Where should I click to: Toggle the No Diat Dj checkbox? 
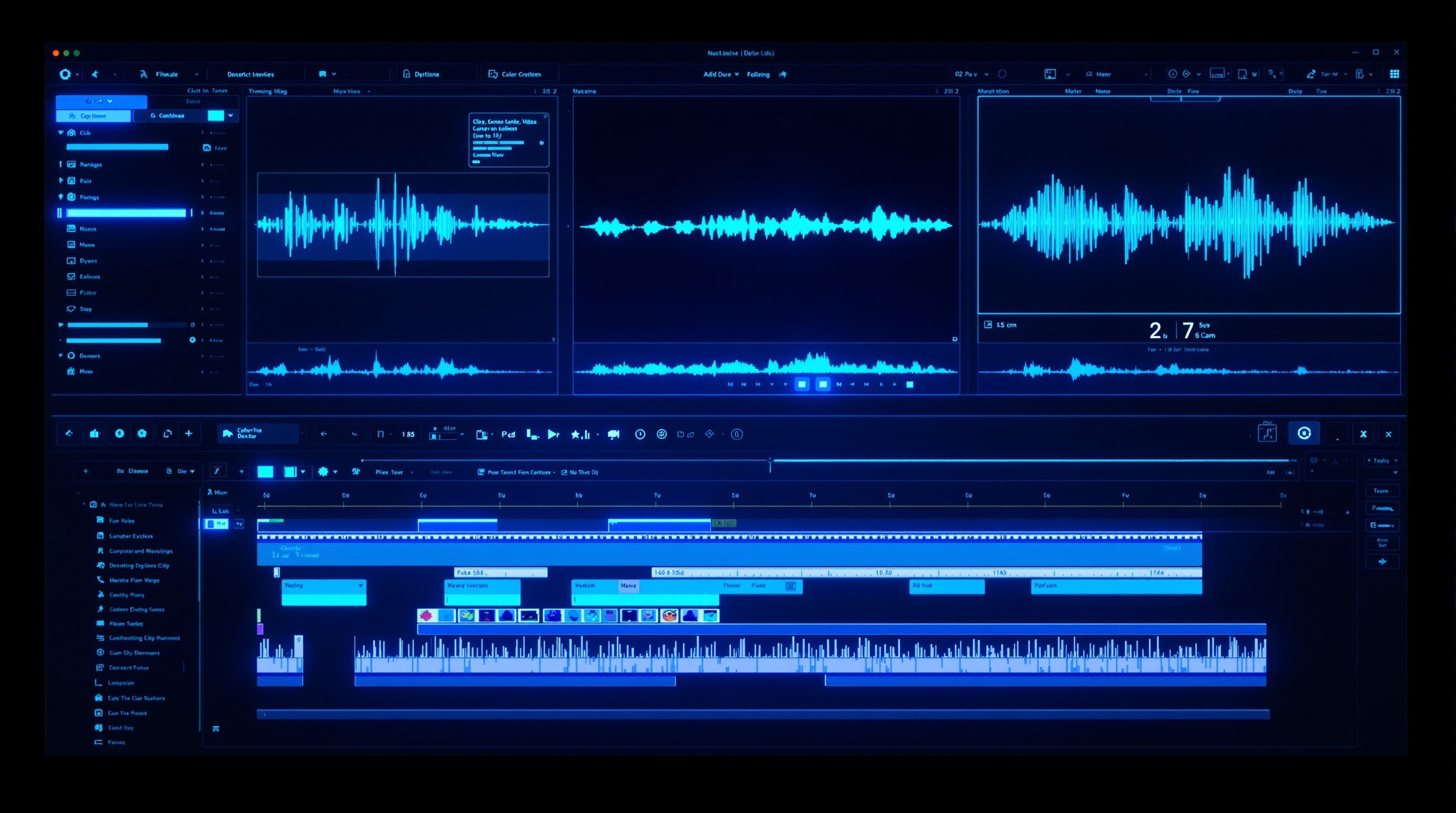coord(564,472)
